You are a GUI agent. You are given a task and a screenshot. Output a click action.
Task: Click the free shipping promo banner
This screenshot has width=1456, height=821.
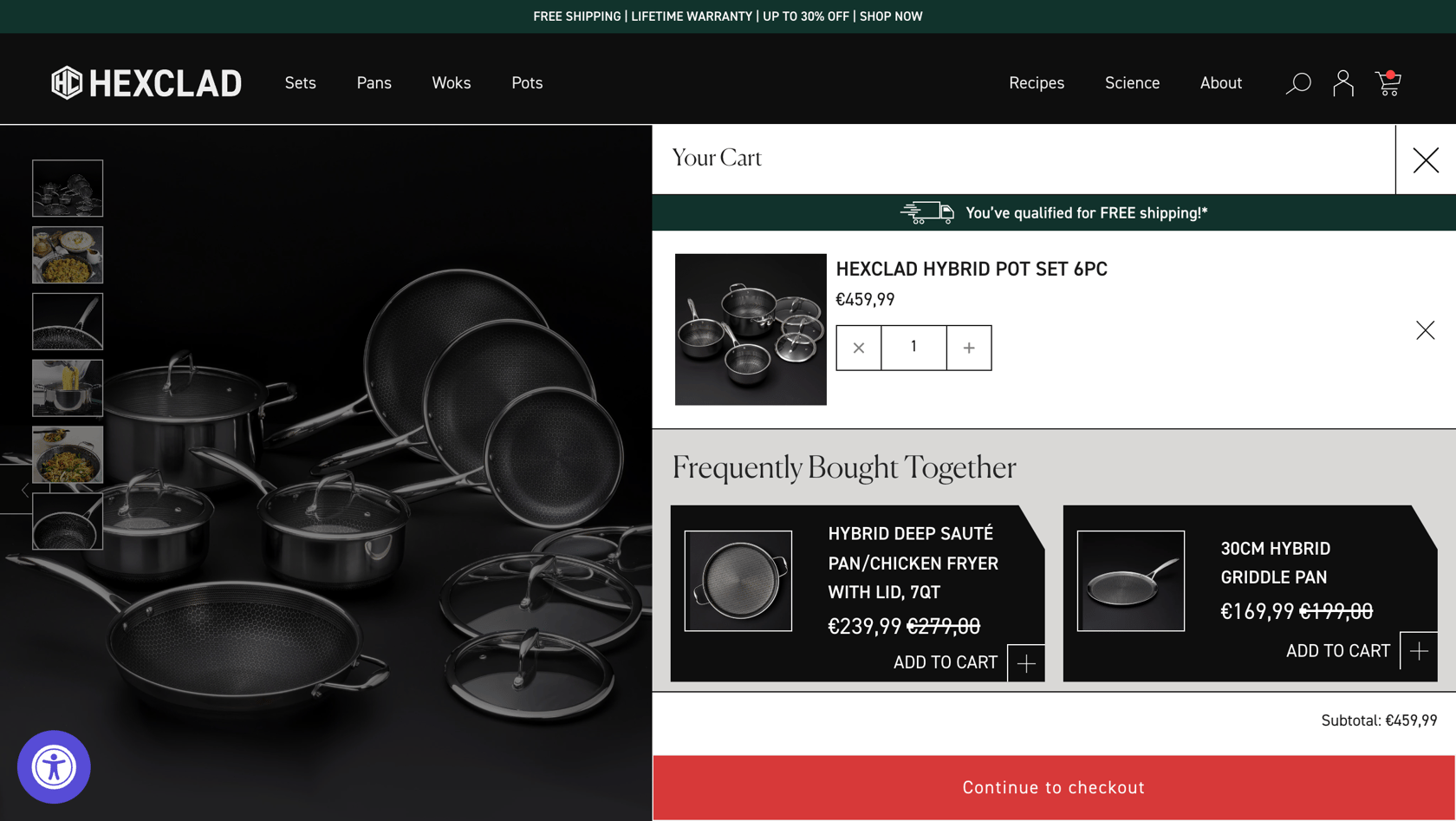727,16
